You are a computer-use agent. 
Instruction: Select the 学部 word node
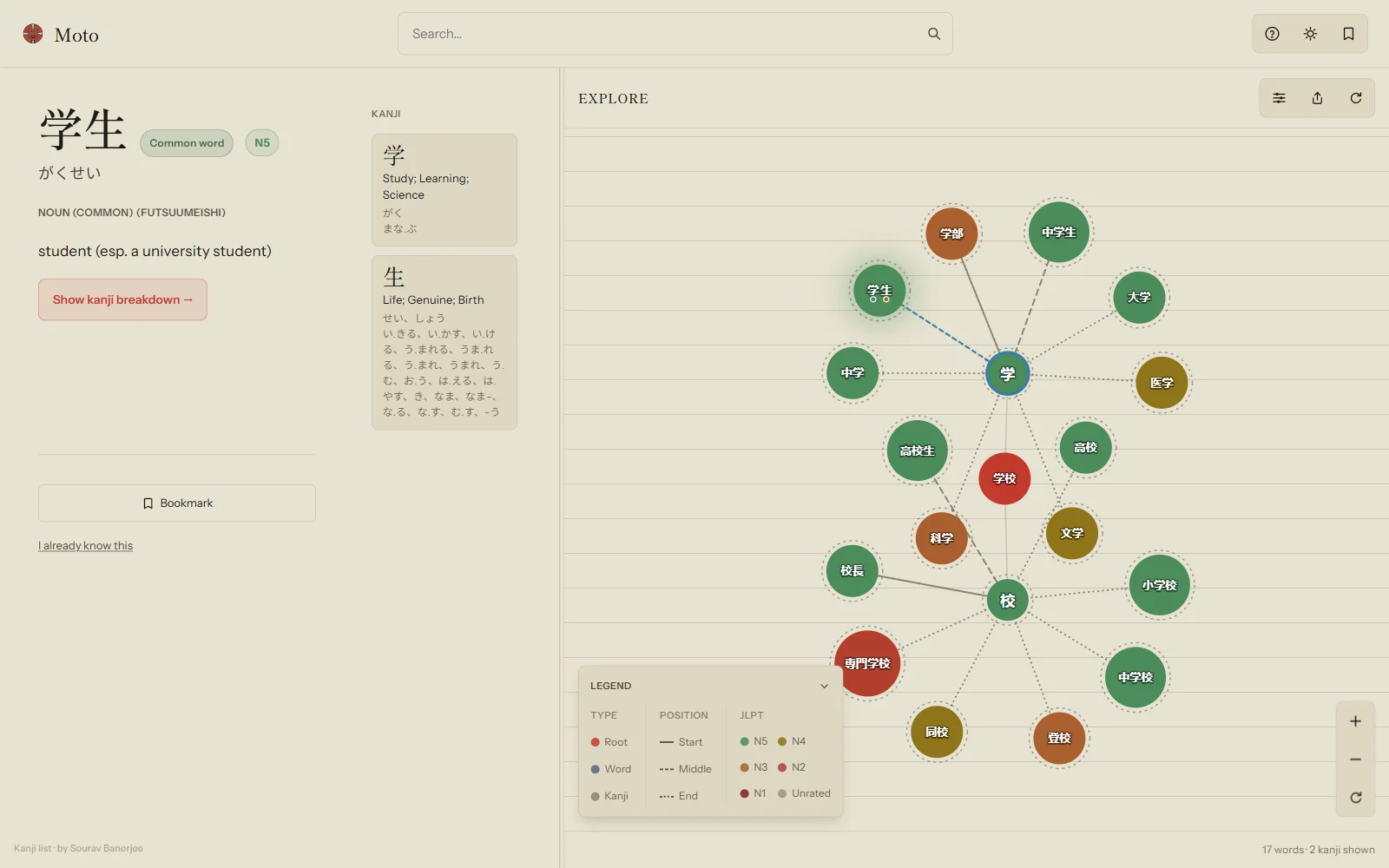(951, 233)
